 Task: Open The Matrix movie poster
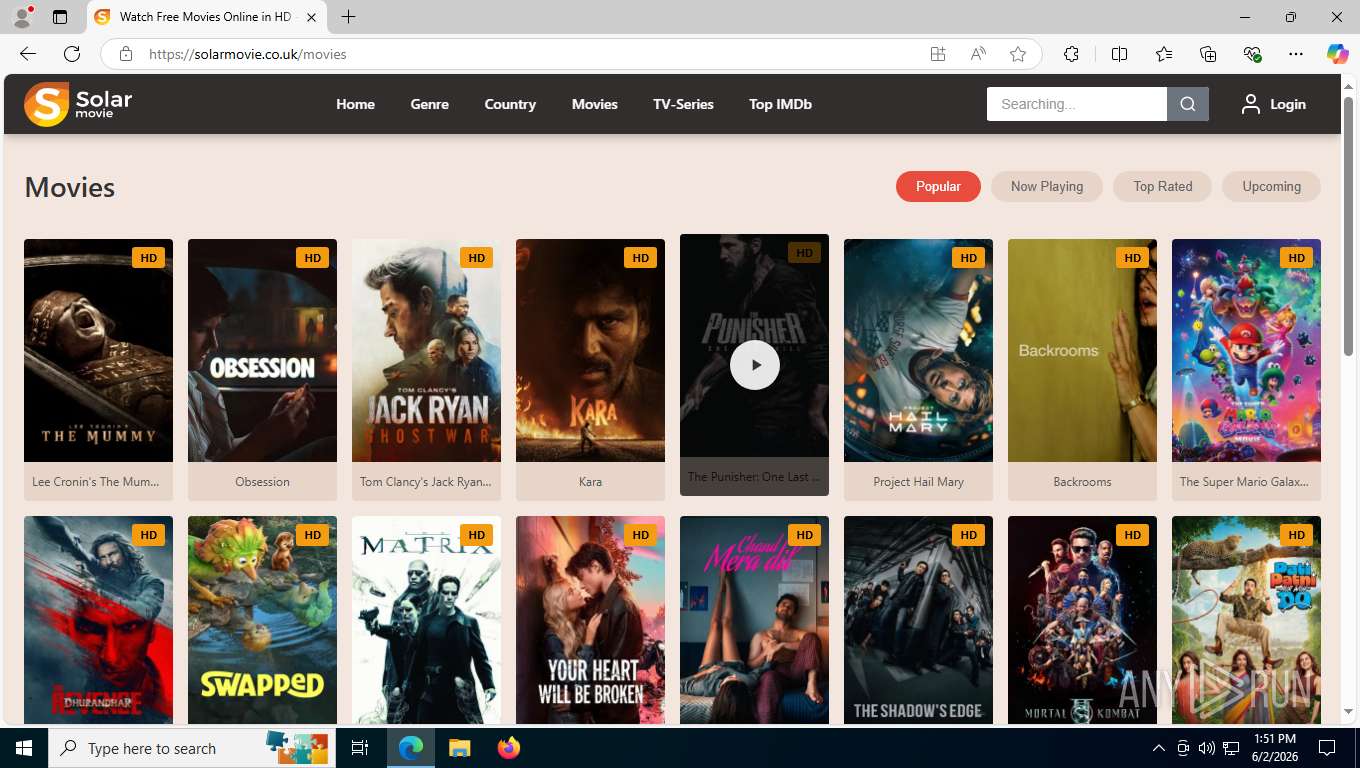[426, 620]
